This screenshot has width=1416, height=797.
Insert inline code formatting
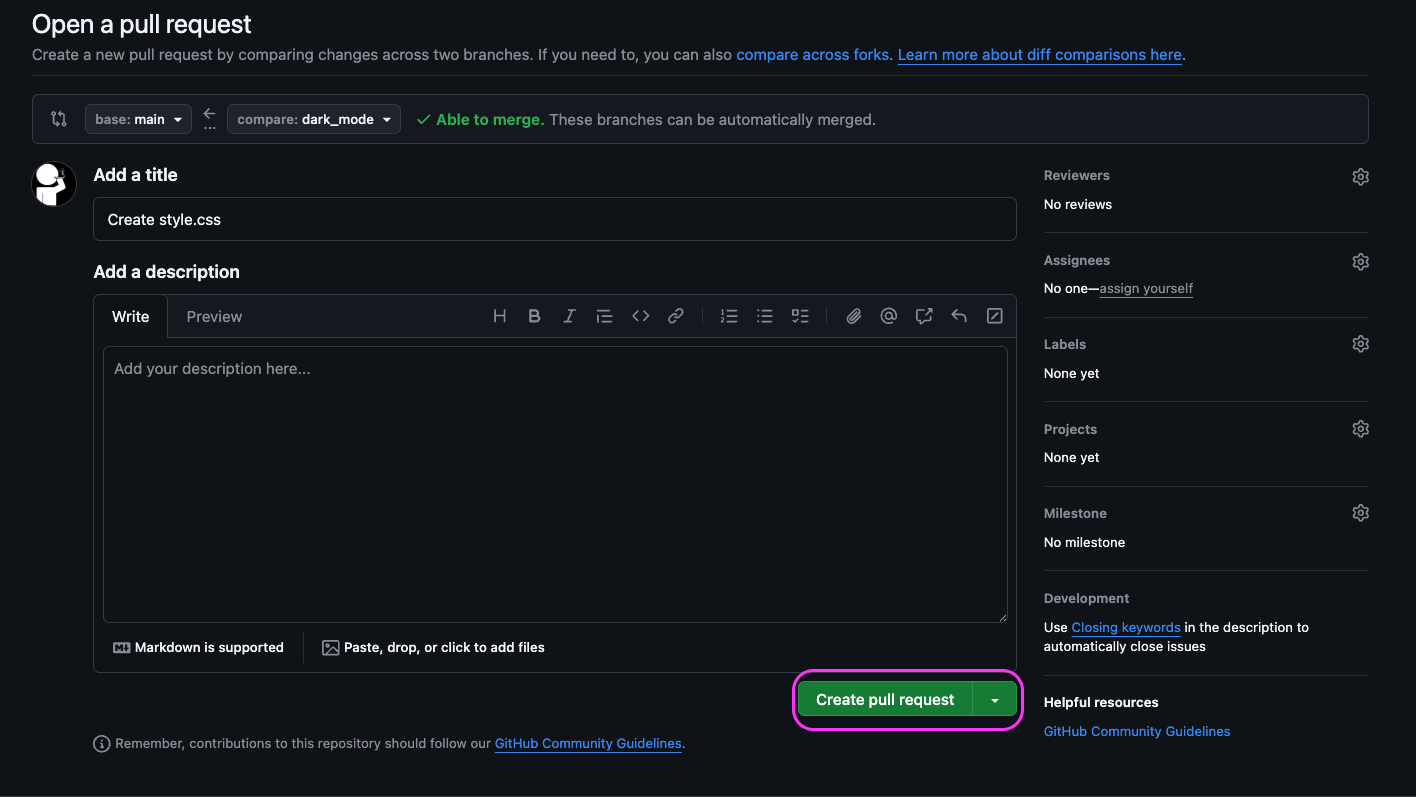[640, 315]
